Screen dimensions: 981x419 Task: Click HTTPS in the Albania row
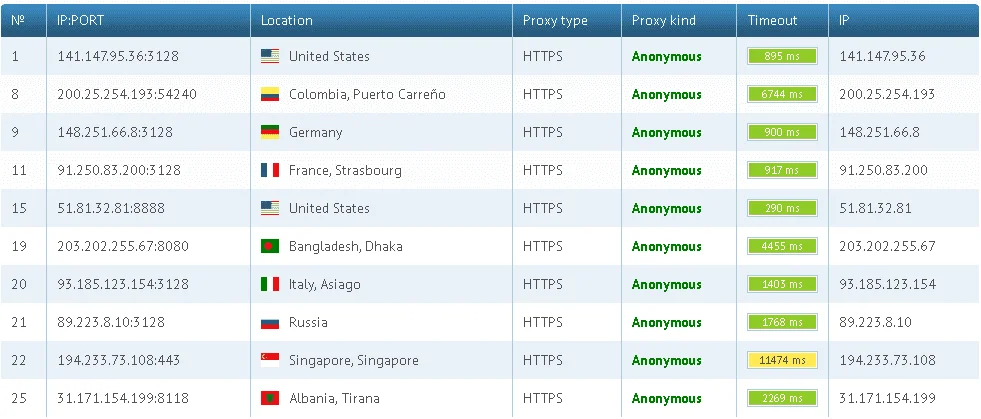[542, 398]
